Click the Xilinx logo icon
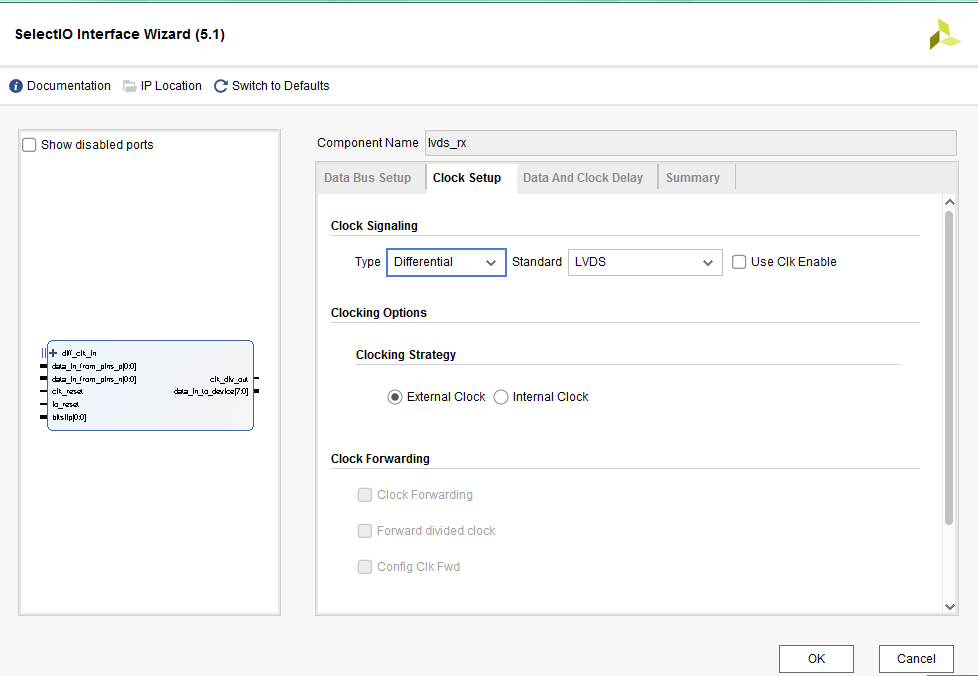Viewport: 978px width, 676px height. 944,34
